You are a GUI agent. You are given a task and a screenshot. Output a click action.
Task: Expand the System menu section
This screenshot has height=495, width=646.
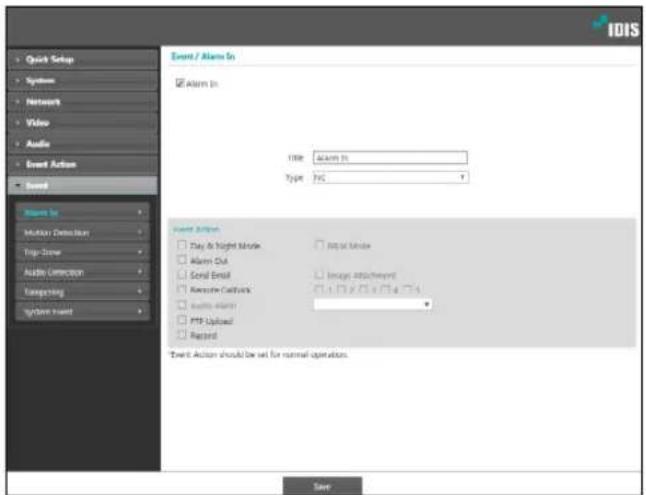(83, 80)
